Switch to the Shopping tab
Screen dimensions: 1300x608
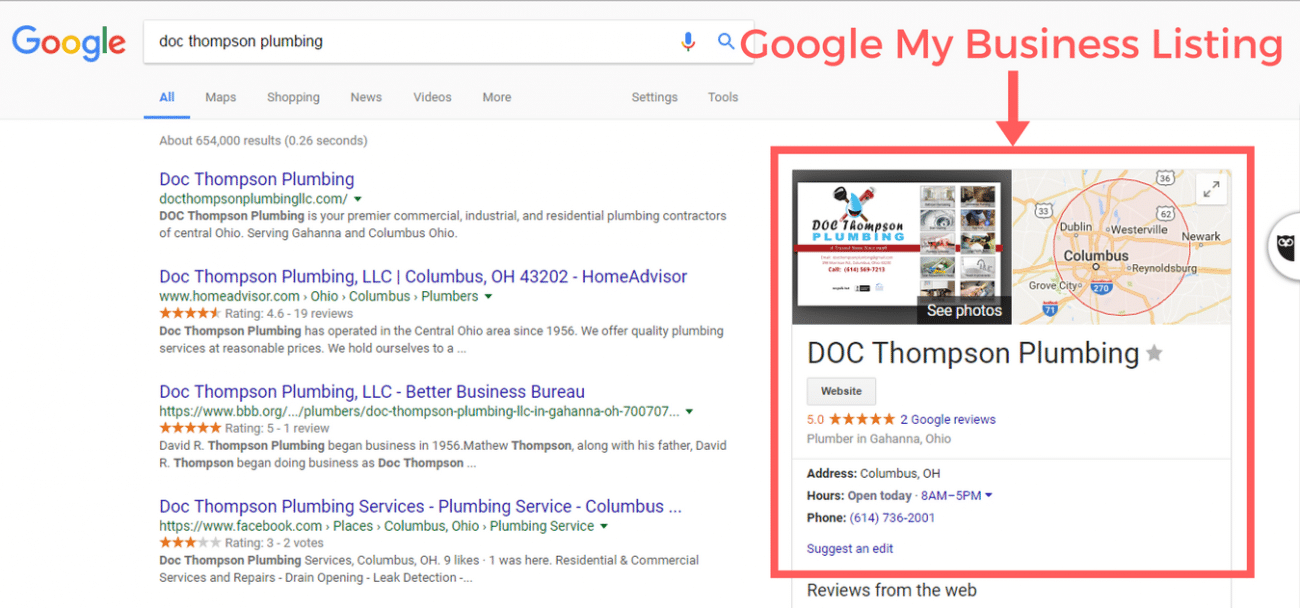[293, 97]
